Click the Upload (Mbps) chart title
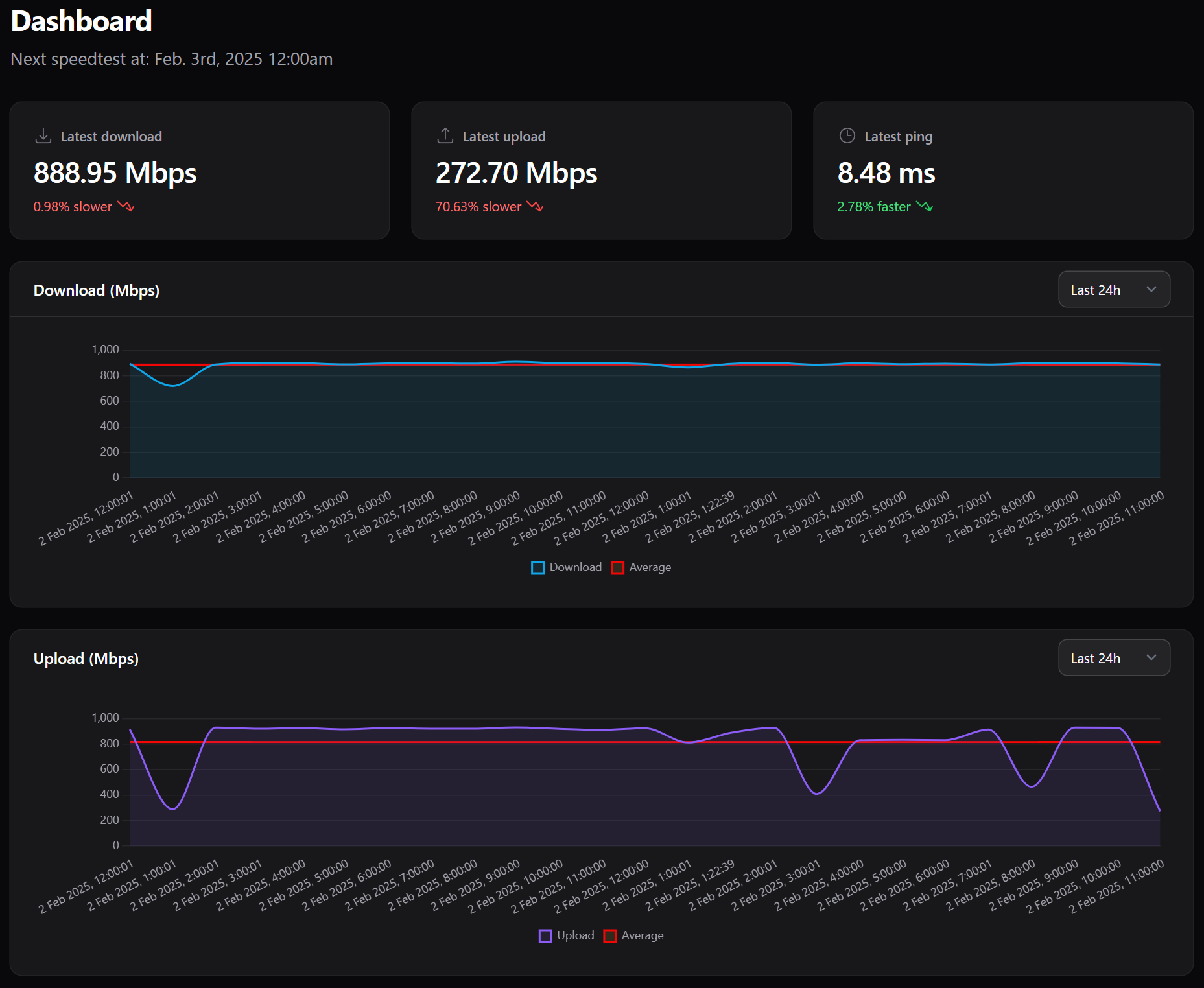Screen dimensions: 1204x988 86,659
